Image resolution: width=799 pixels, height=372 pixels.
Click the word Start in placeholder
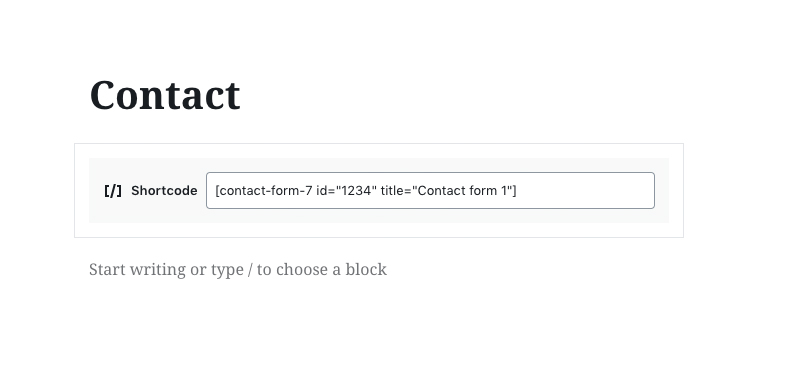pyautogui.click(x=107, y=269)
